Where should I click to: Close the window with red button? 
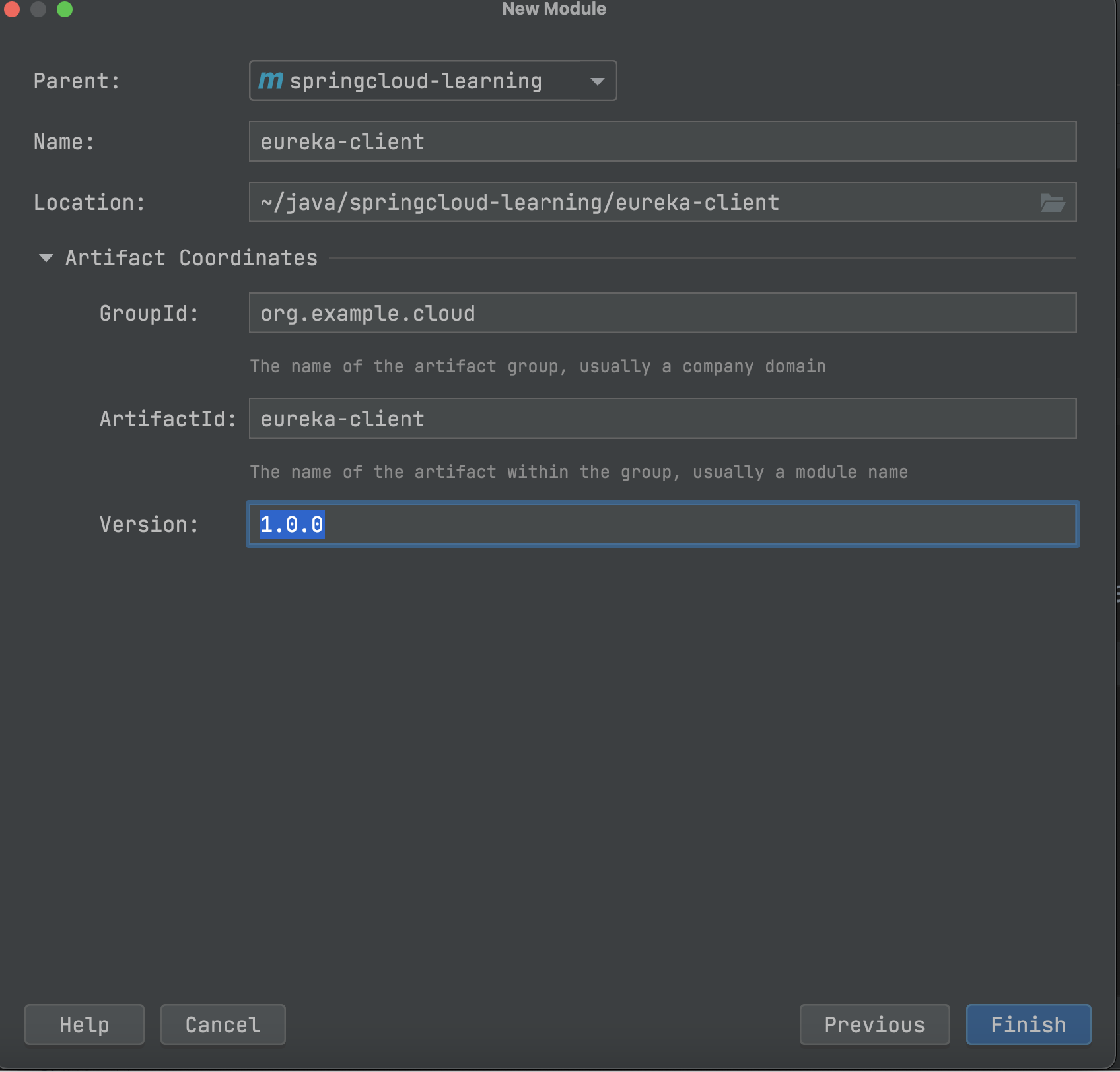coord(12,9)
